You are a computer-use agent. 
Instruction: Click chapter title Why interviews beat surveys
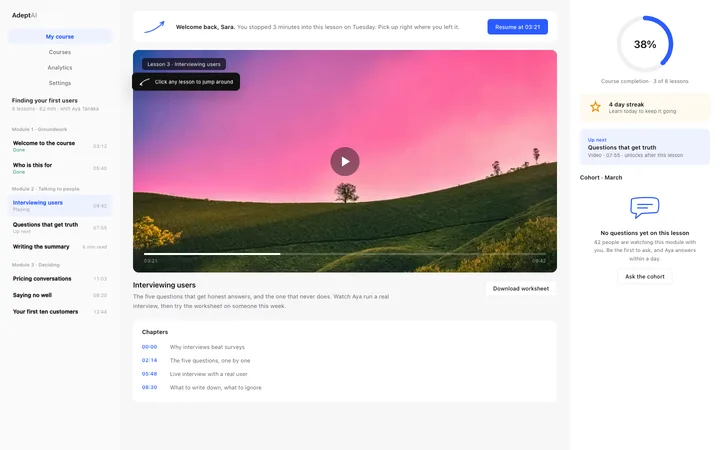point(207,347)
